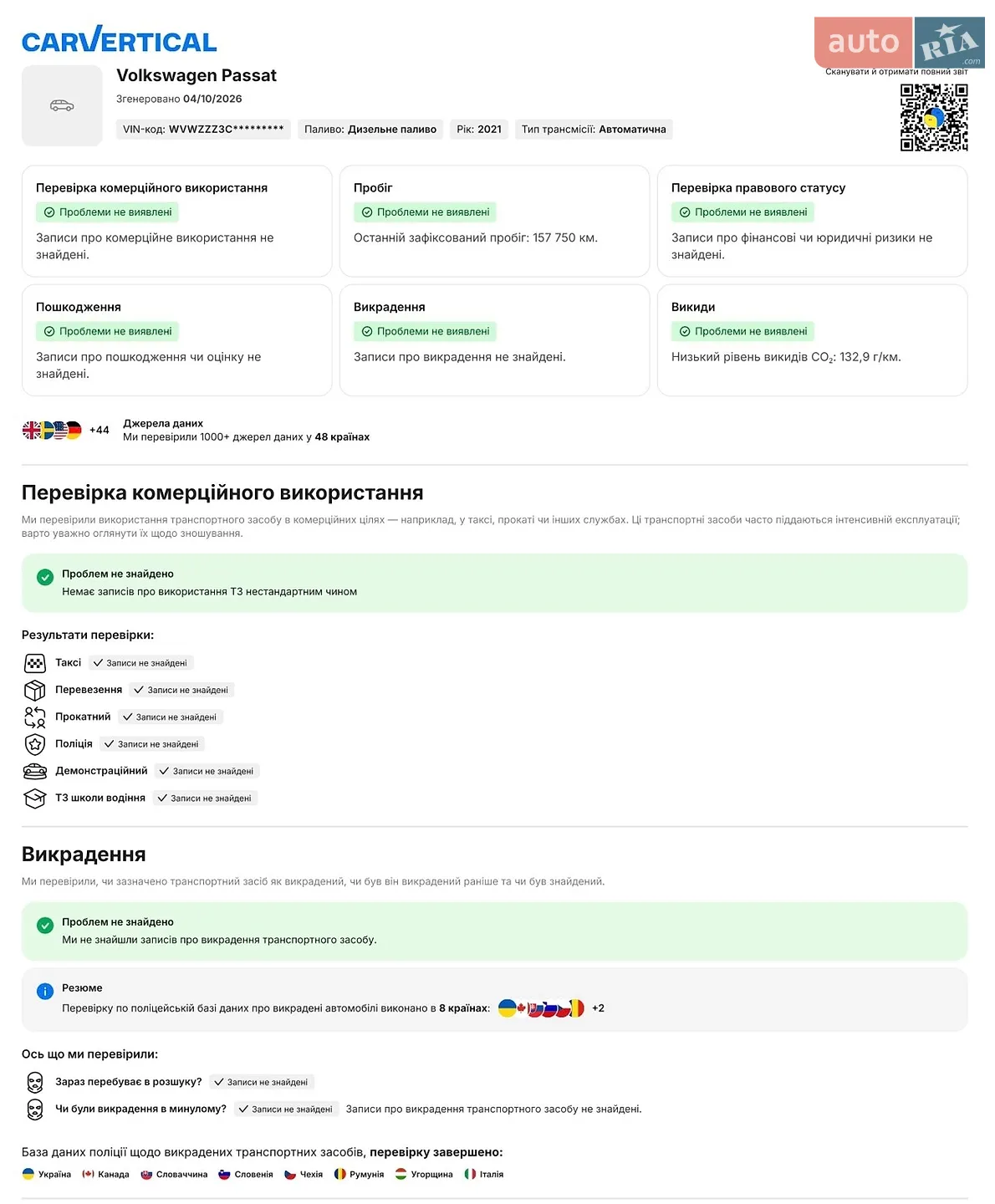Click the +2 more countries indicator
The image size is (995, 1204).
point(598,1008)
